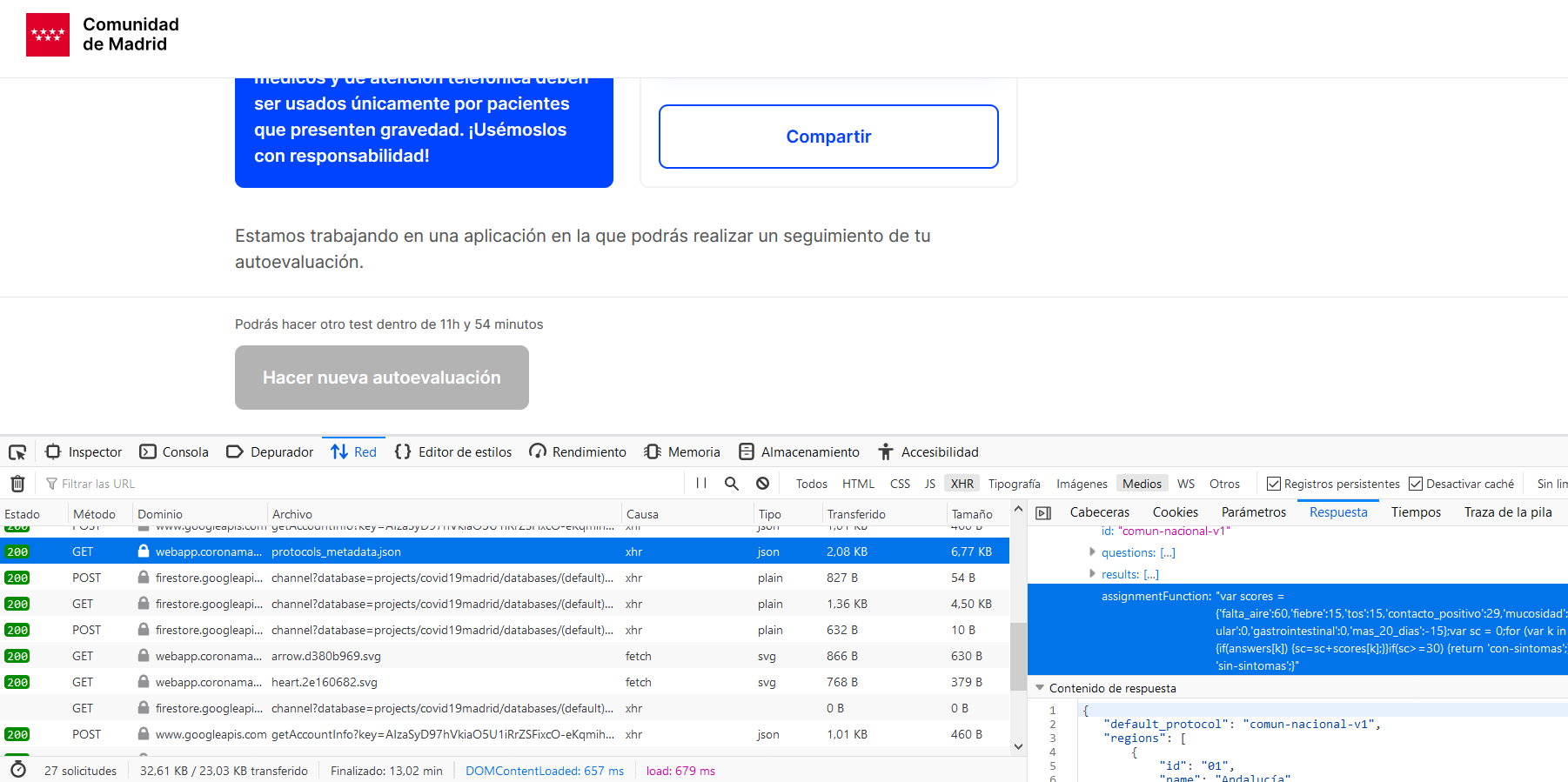This screenshot has width=1568, height=782.
Task: Open the Sin límite throttling dropdown
Action: (x=1551, y=484)
